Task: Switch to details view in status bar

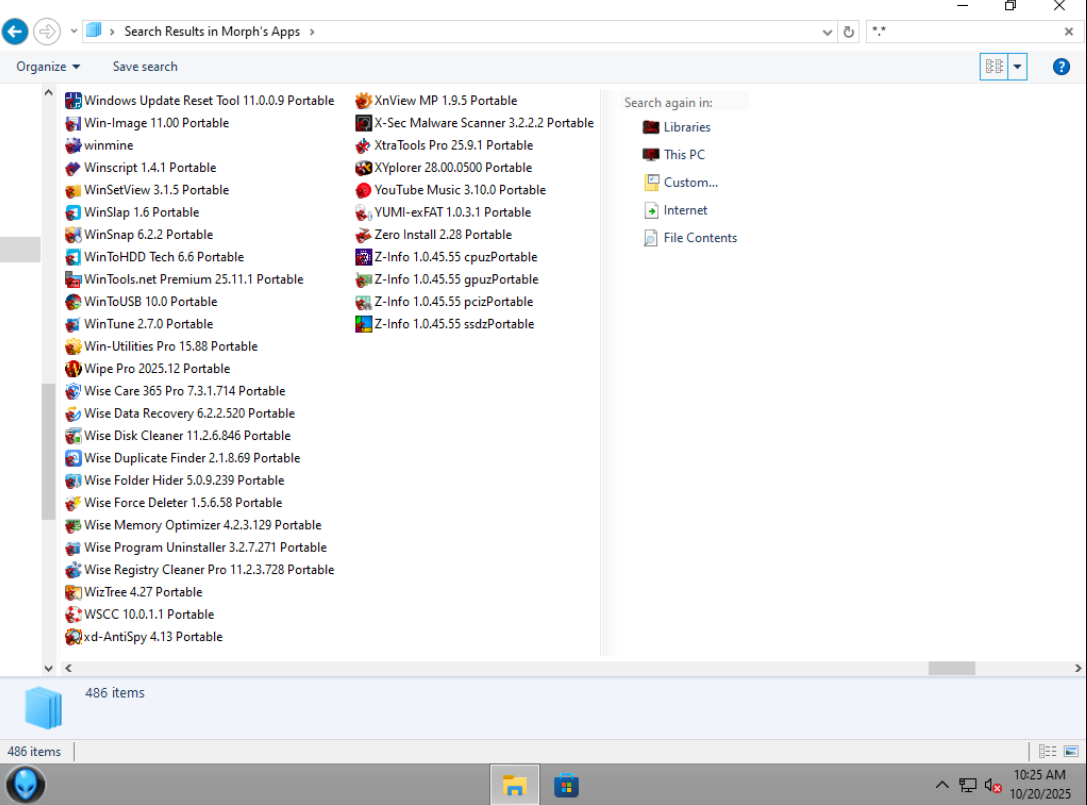Action: click(1047, 751)
